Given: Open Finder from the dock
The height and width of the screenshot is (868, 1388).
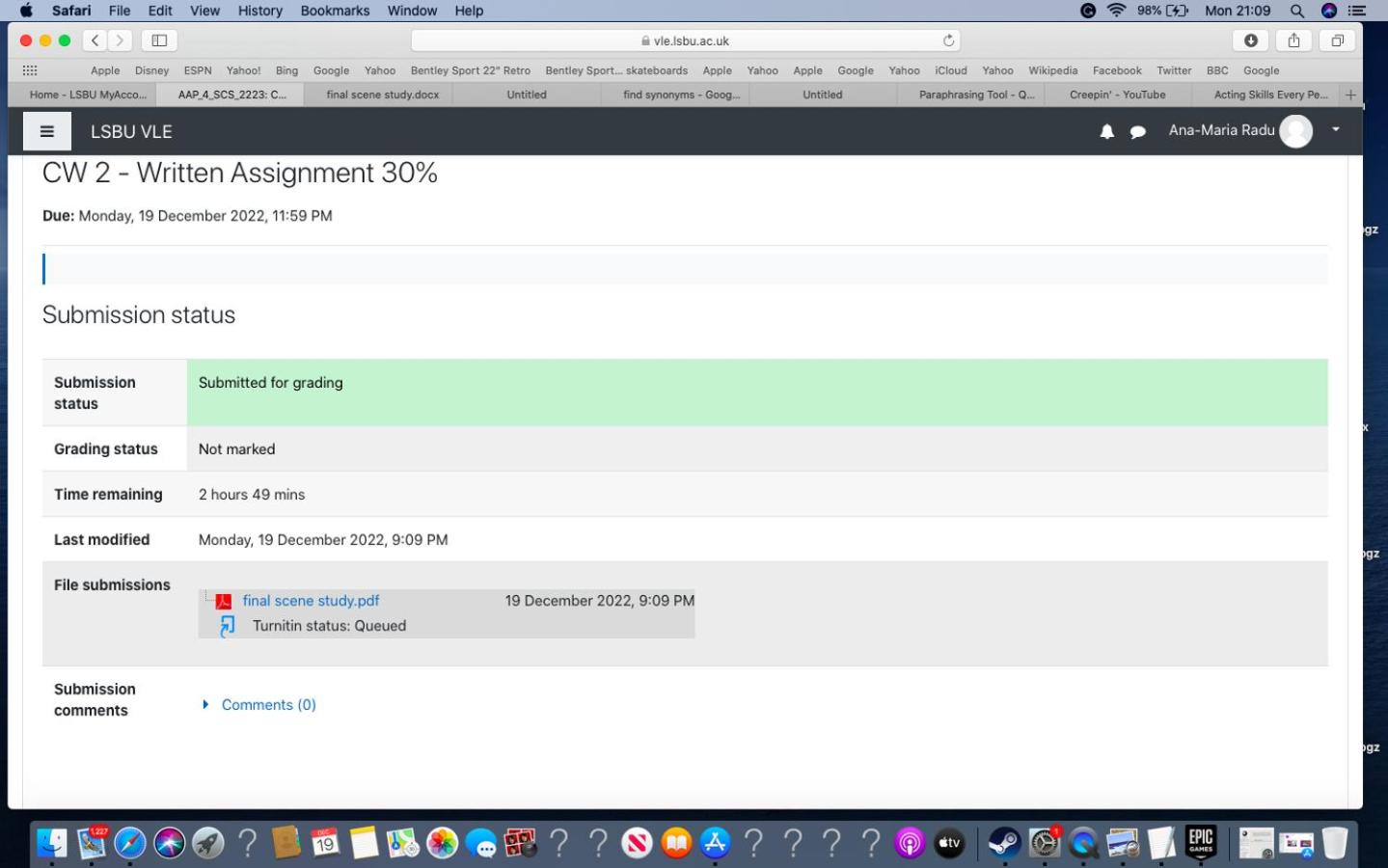Looking at the screenshot, I should tap(52, 843).
